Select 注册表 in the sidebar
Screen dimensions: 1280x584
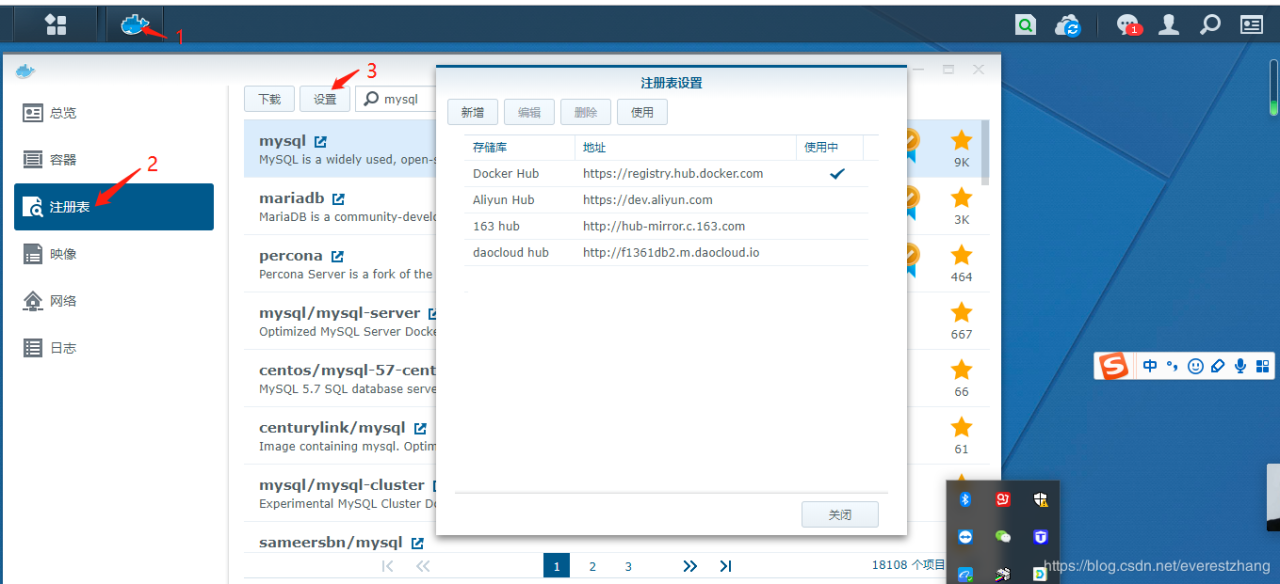(x=114, y=207)
